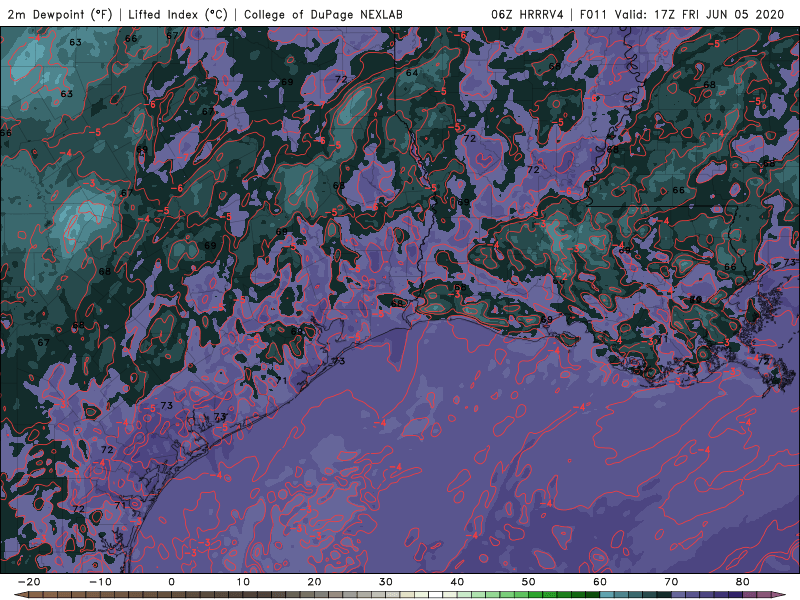Click the left arrow end of the colorbar
The width and height of the screenshot is (800, 600).
coord(21,595)
